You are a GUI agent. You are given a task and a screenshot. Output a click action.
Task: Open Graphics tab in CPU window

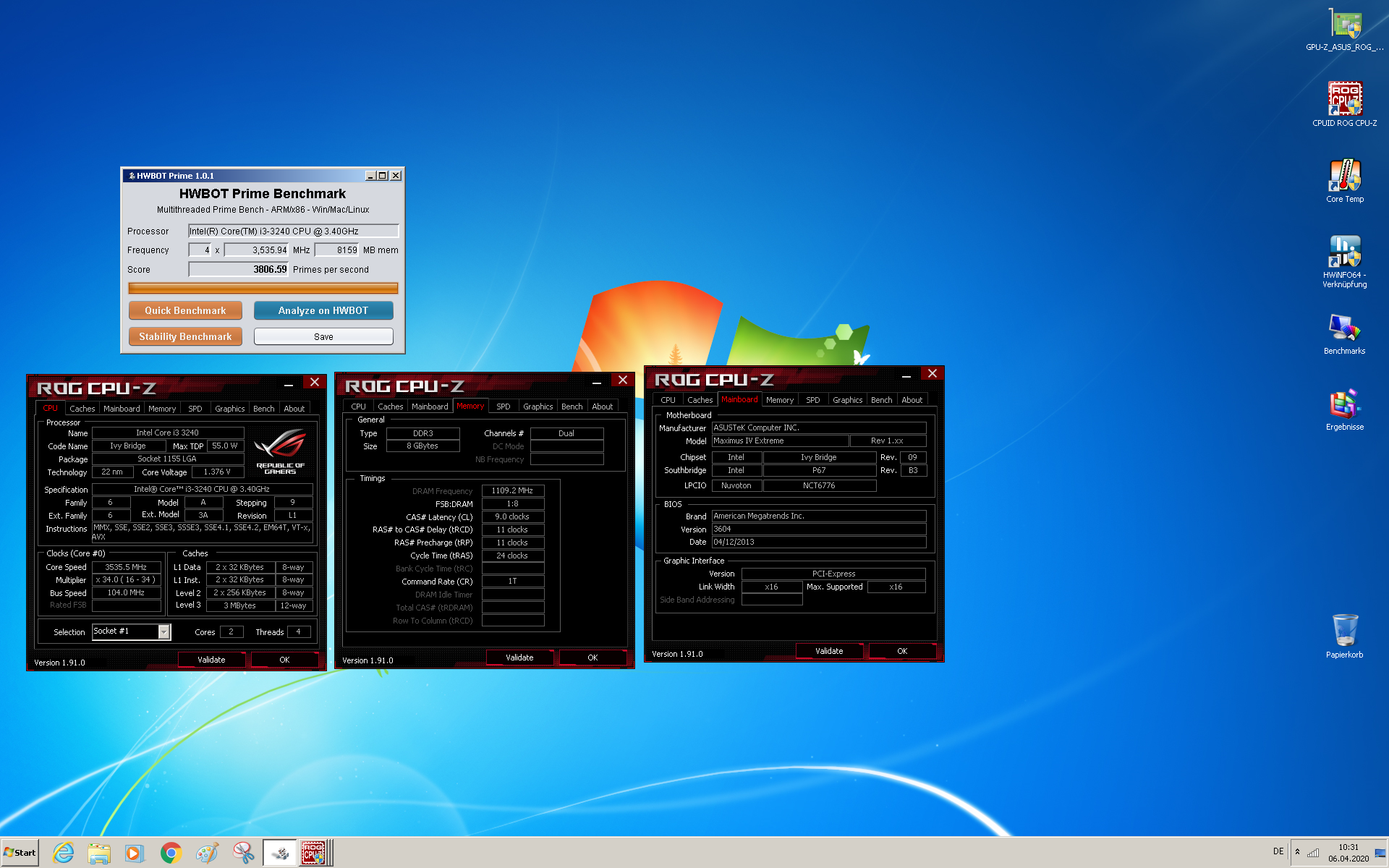pos(230,409)
